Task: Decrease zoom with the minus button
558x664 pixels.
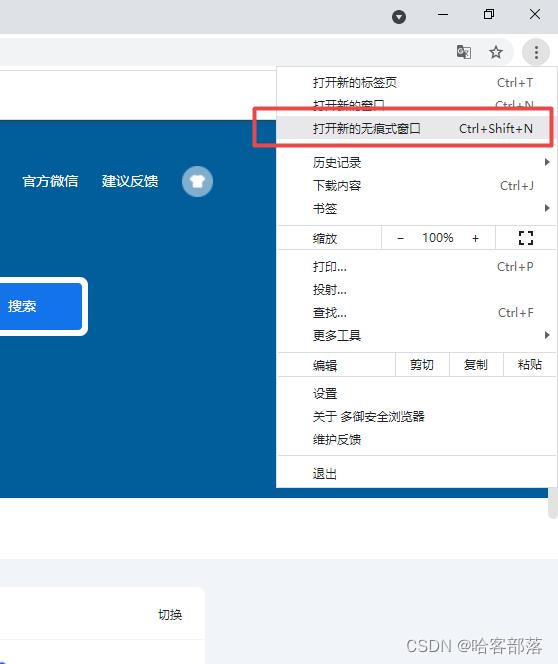Action: click(401, 238)
